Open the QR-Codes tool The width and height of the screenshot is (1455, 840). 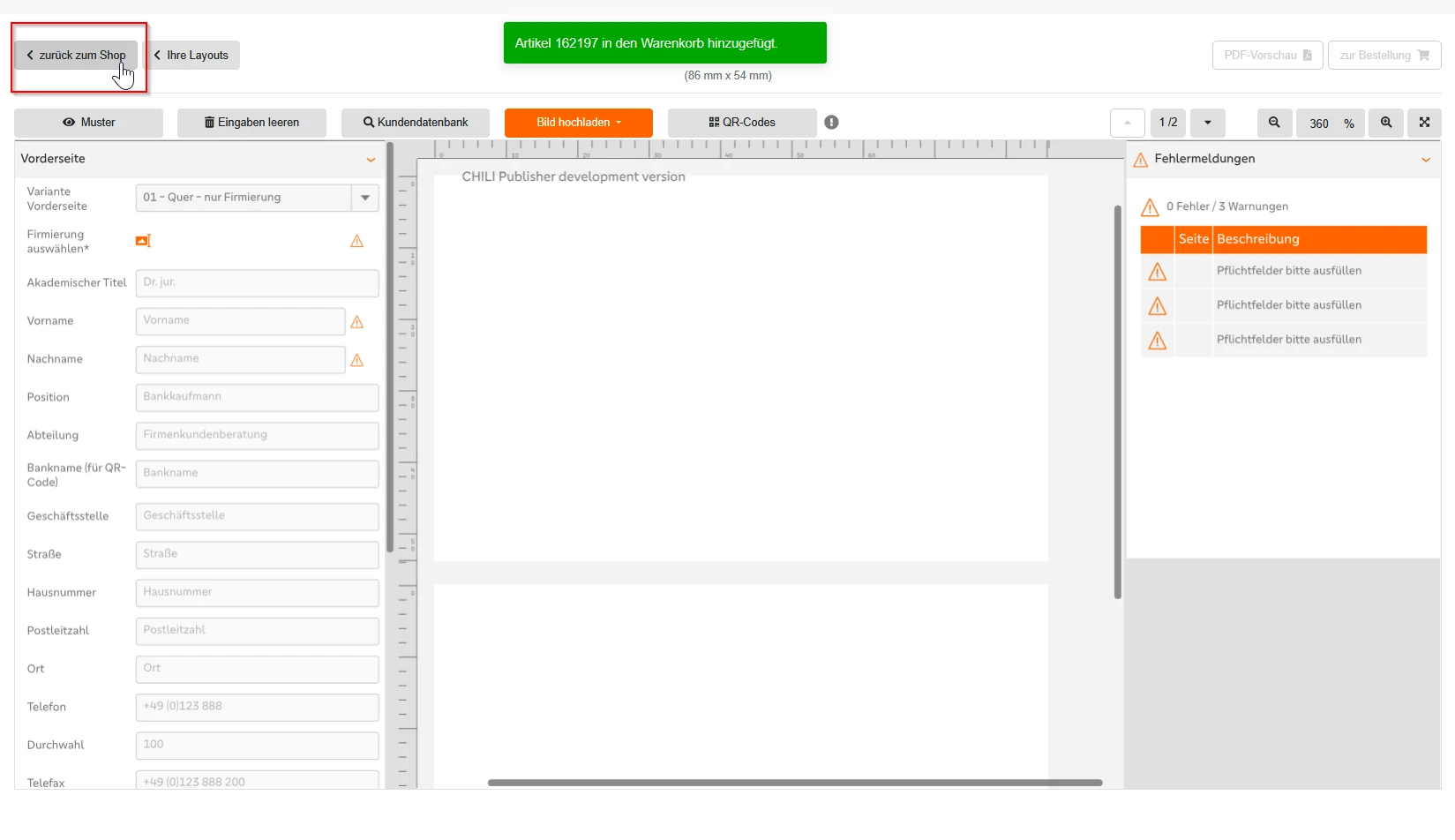click(741, 123)
